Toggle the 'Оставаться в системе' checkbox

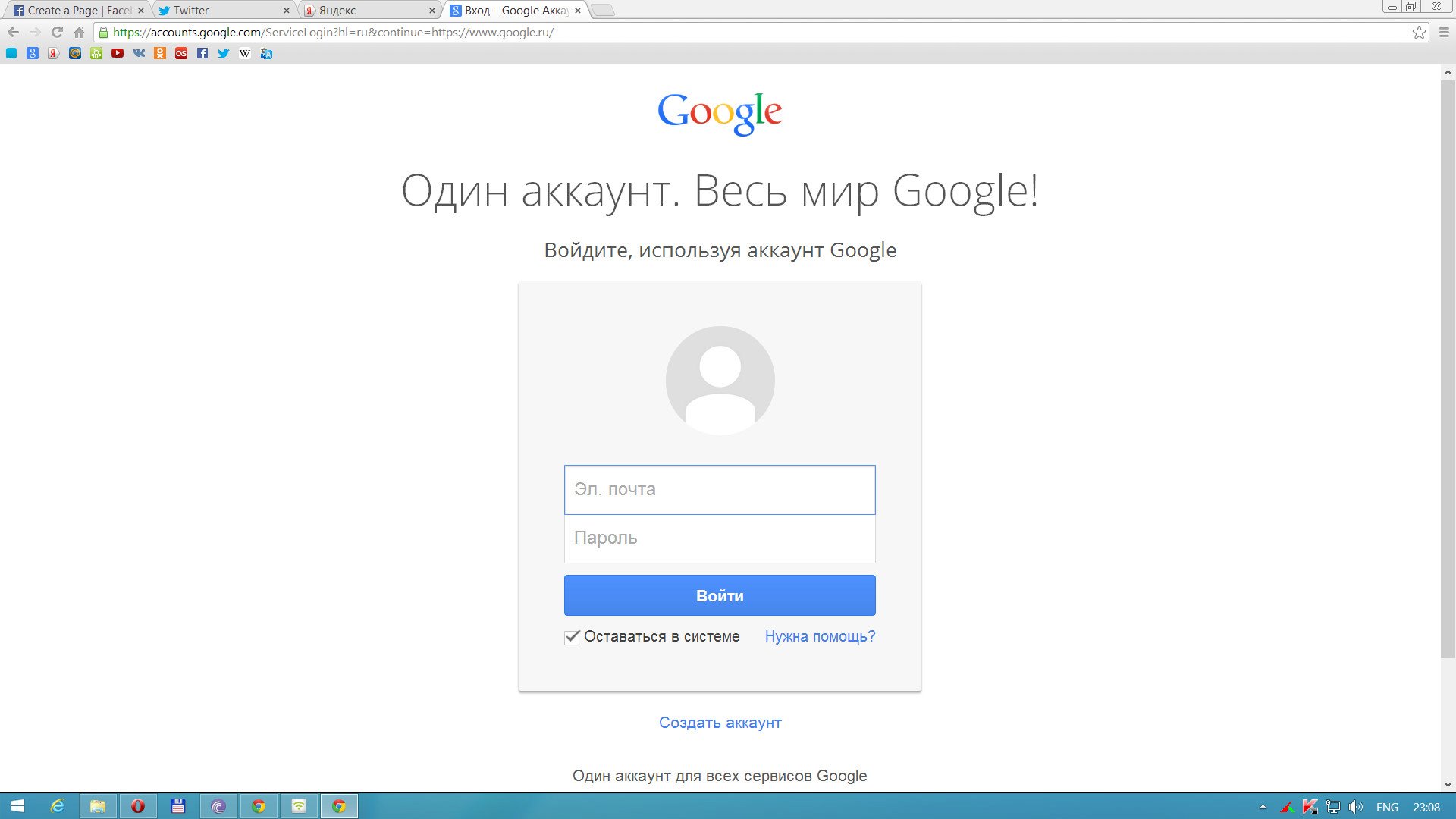pos(572,637)
